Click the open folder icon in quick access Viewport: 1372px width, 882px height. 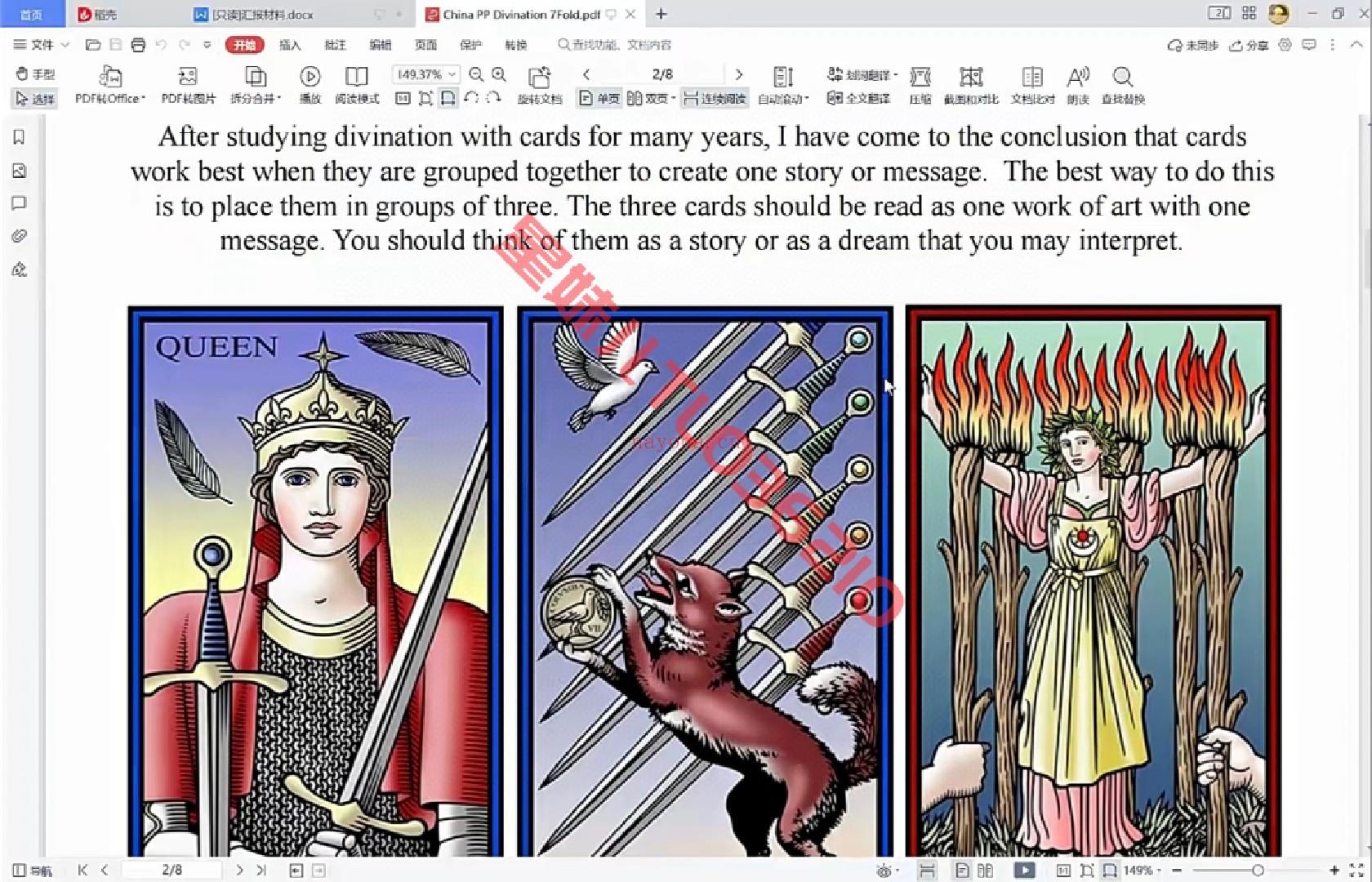coord(93,45)
